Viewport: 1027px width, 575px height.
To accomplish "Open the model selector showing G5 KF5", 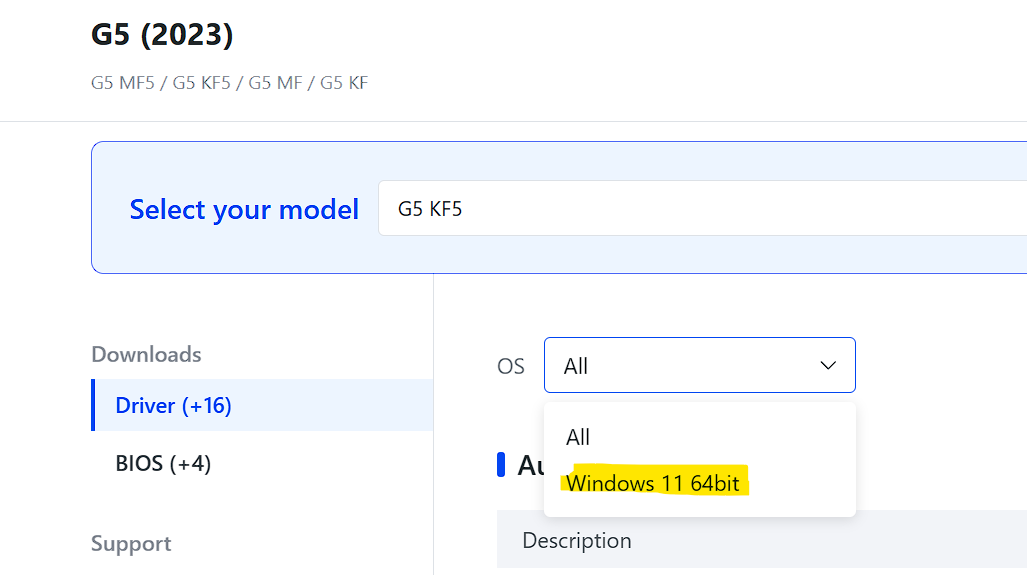I will click(x=700, y=209).
